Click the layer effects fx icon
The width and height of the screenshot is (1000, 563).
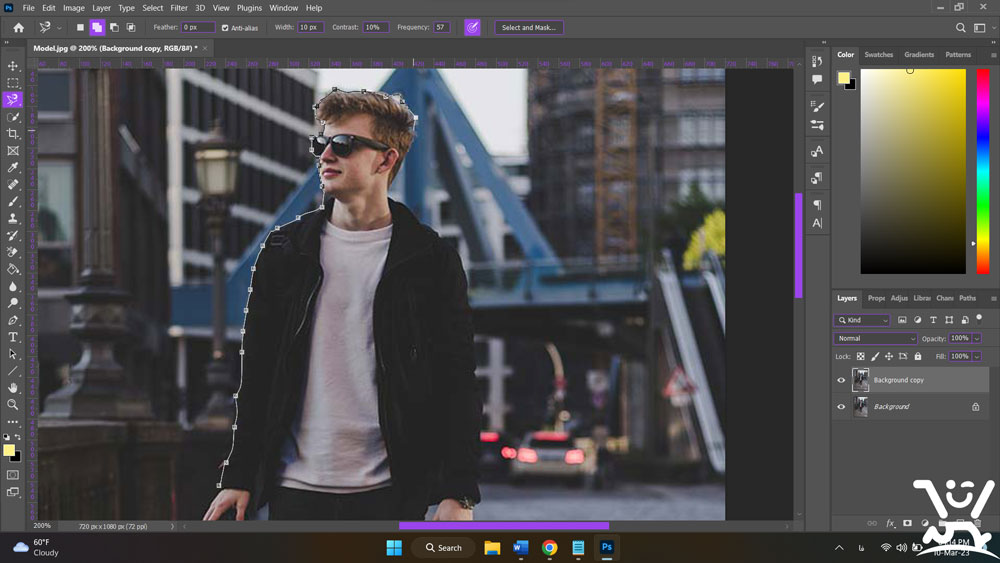(x=890, y=523)
